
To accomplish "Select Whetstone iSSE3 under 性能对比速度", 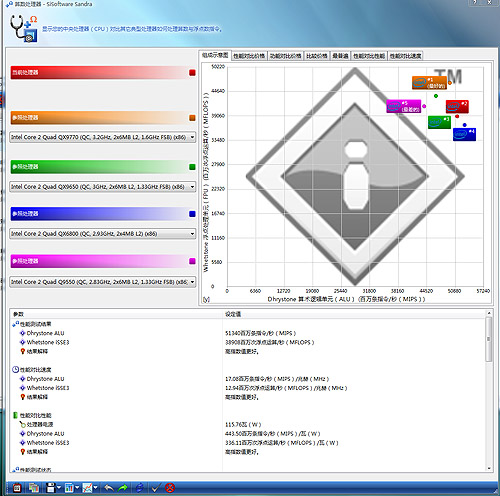I will (48, 388).
